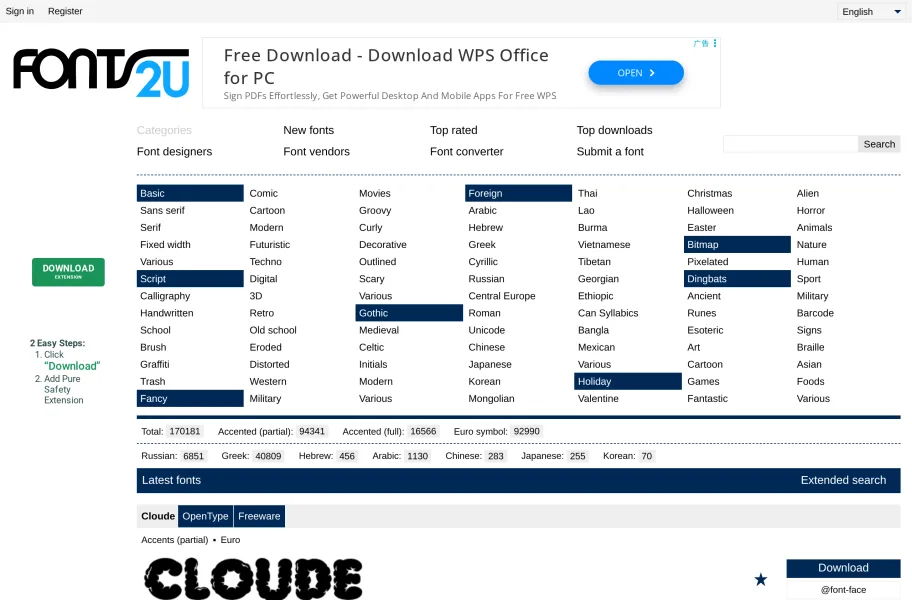Click the green Download Extension button
912x600 pixels.
click(x=68, y=272)
